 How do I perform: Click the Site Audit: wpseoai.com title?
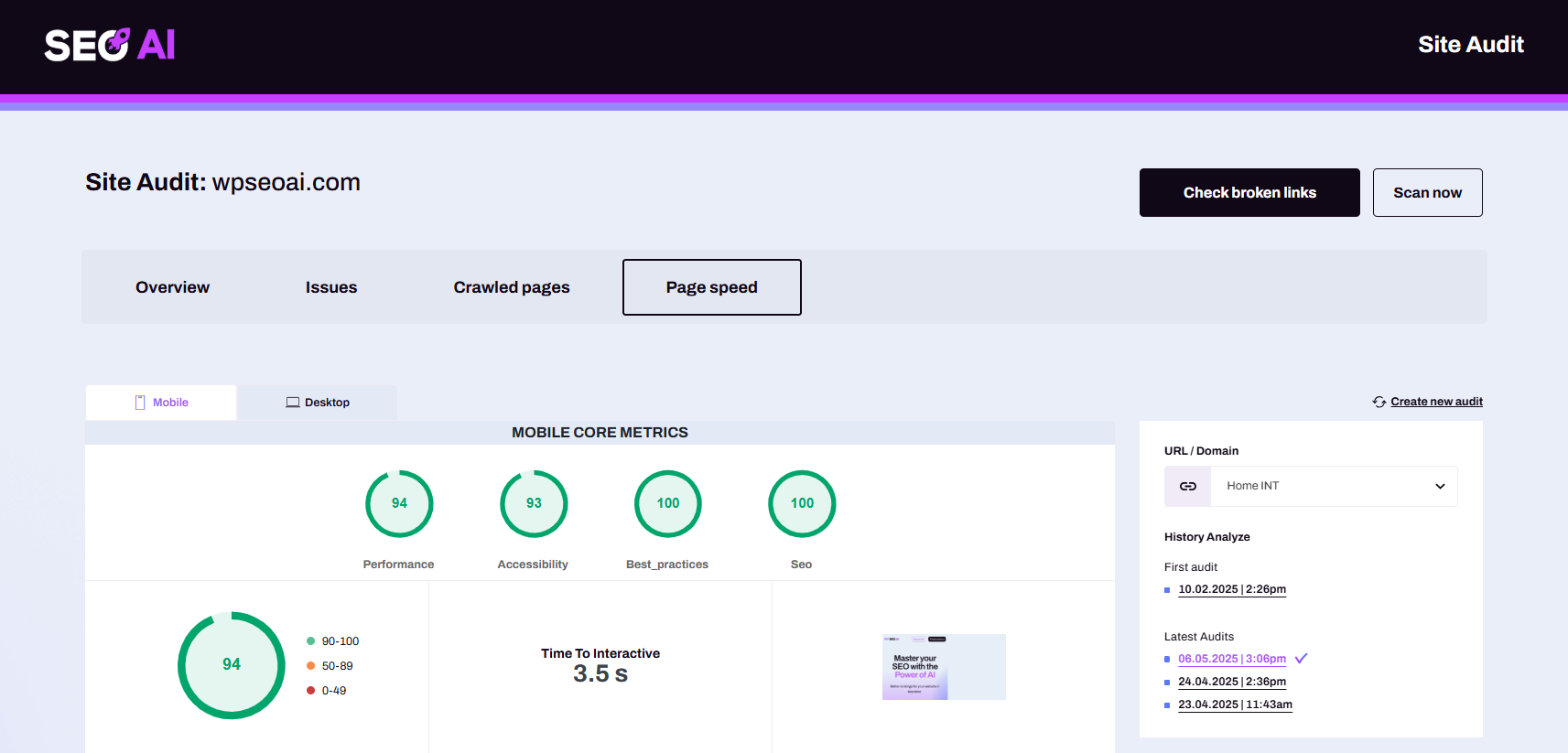[x=222, y=182]
